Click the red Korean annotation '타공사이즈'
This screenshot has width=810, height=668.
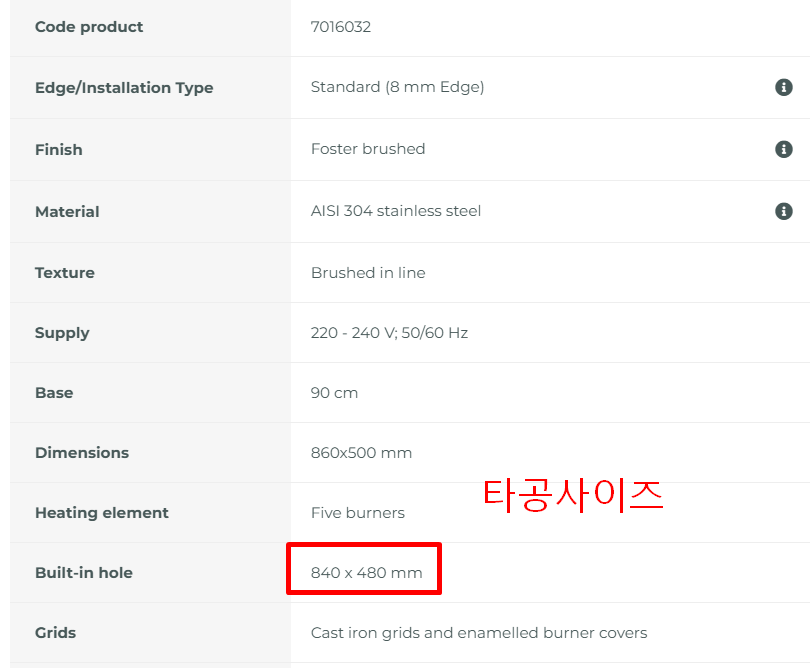click(x=573, y=495)
